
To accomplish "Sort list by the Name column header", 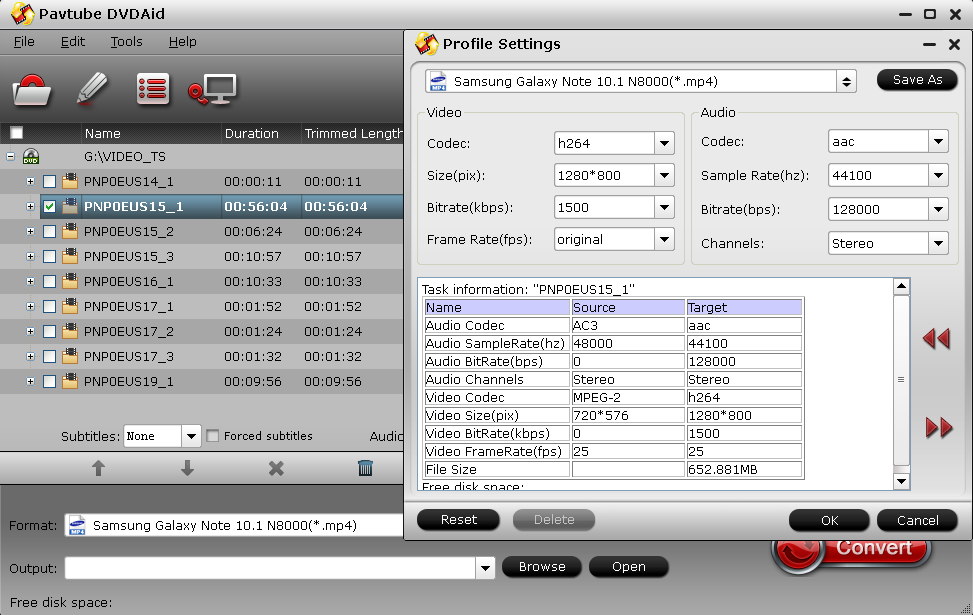I will tap(151, 133).
